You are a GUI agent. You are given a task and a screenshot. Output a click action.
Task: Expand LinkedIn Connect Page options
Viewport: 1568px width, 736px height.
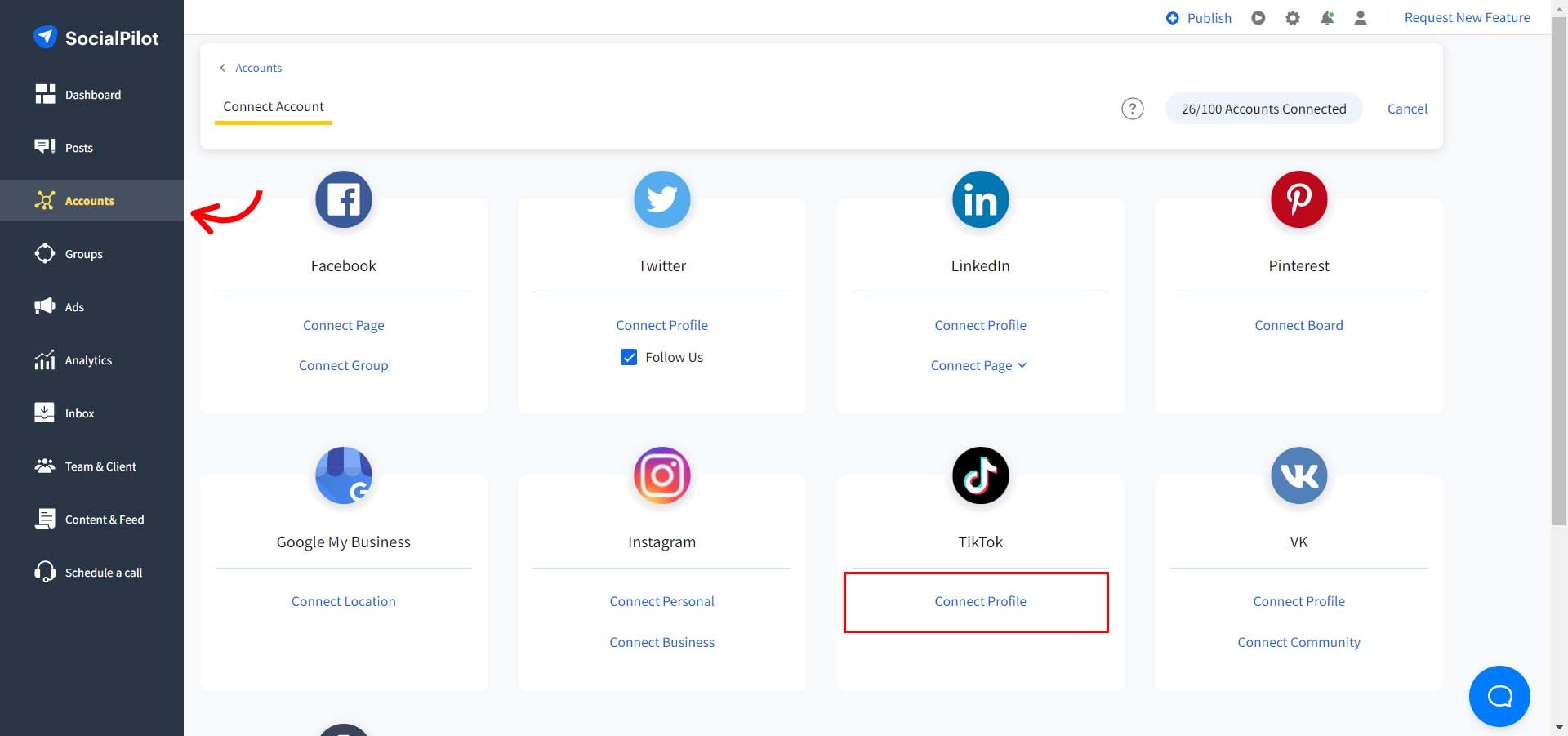pyautogui.click(x=979, y=365)
